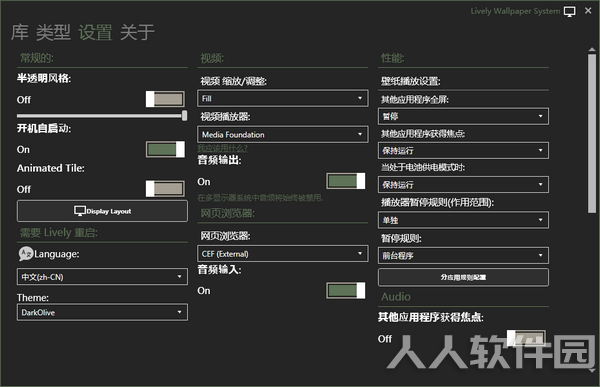This screenshot has width=600, height=387.
Task: Select the 设置 (Settings) tab
Action: [x=95, y=32]
